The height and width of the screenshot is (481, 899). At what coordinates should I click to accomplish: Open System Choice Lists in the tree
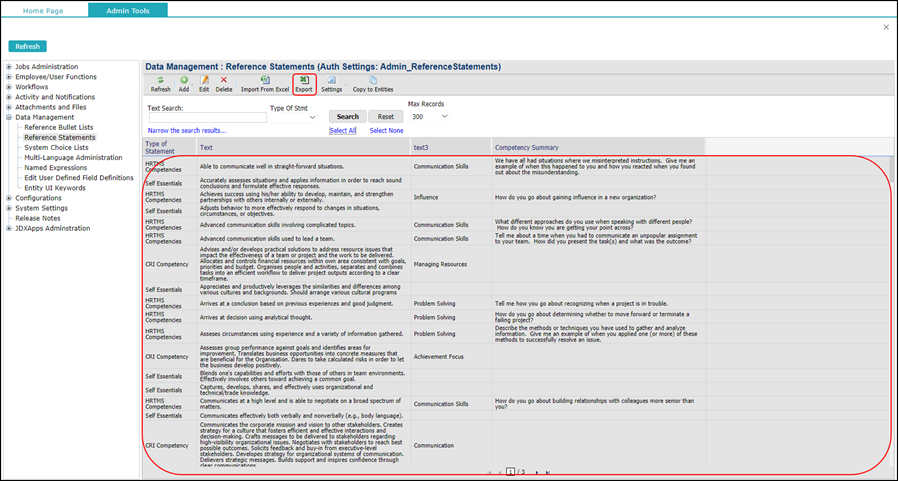click(56, 147)
